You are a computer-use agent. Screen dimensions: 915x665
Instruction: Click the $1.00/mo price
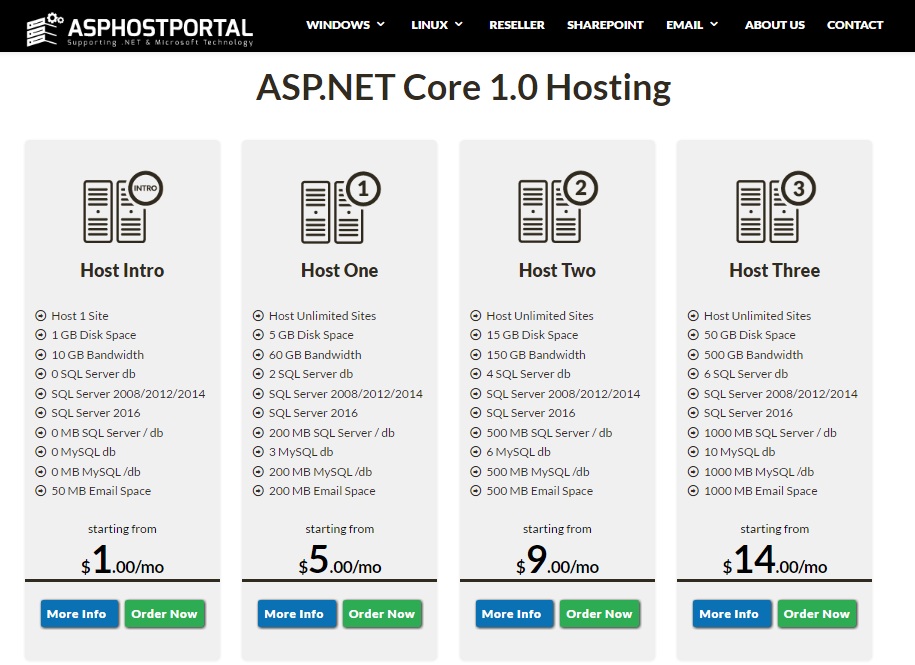123,560
